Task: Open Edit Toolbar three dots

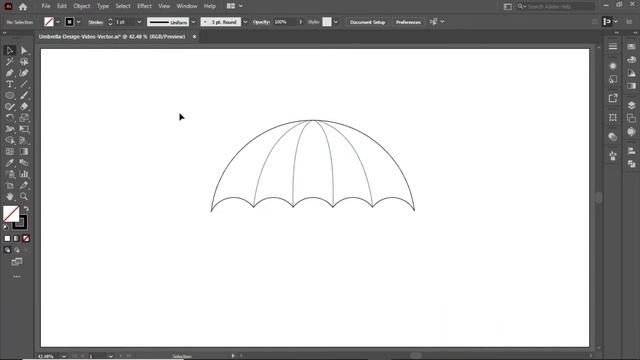Action: pos(17,277)
